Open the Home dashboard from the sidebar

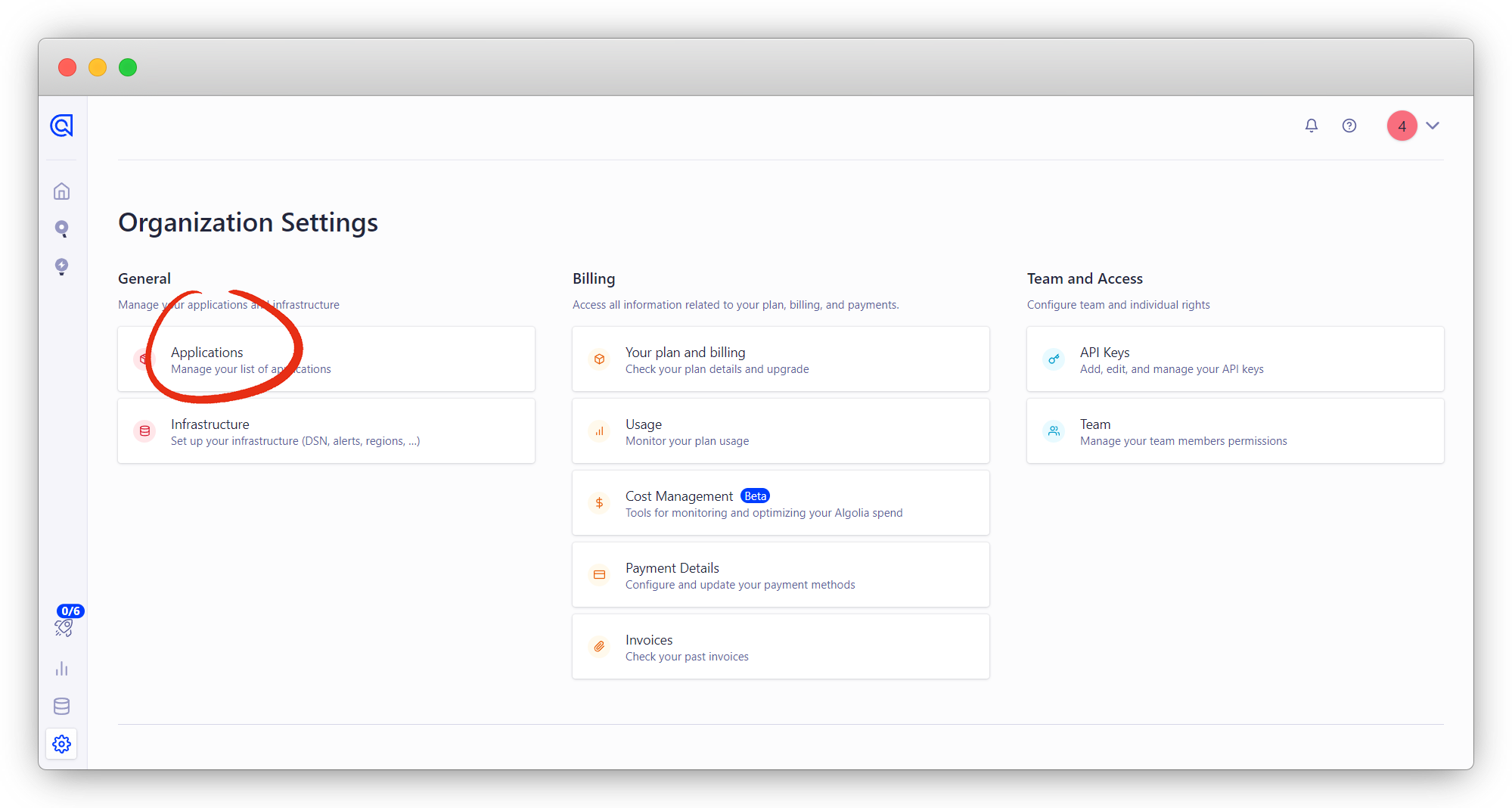pyautogui.click(x=61, y=191)
